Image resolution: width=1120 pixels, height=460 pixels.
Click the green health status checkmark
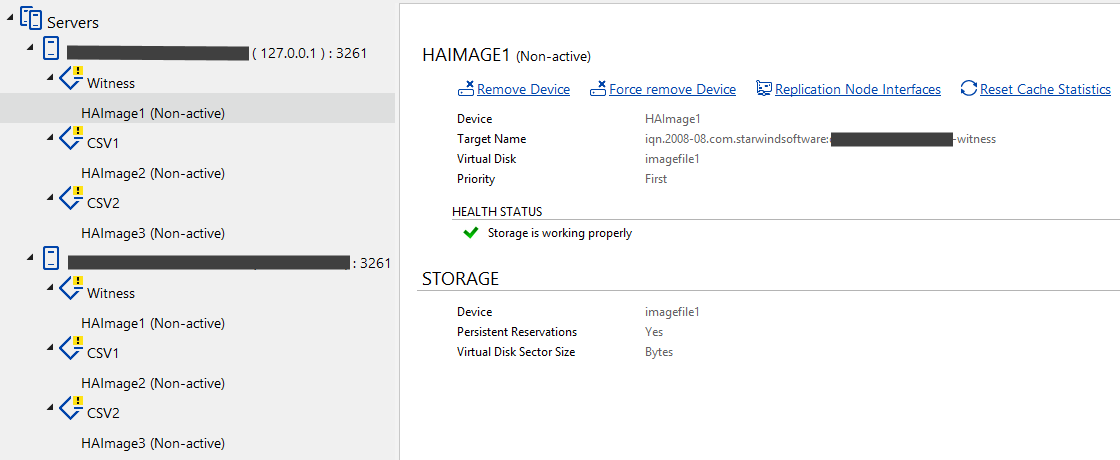coord(470,232)
